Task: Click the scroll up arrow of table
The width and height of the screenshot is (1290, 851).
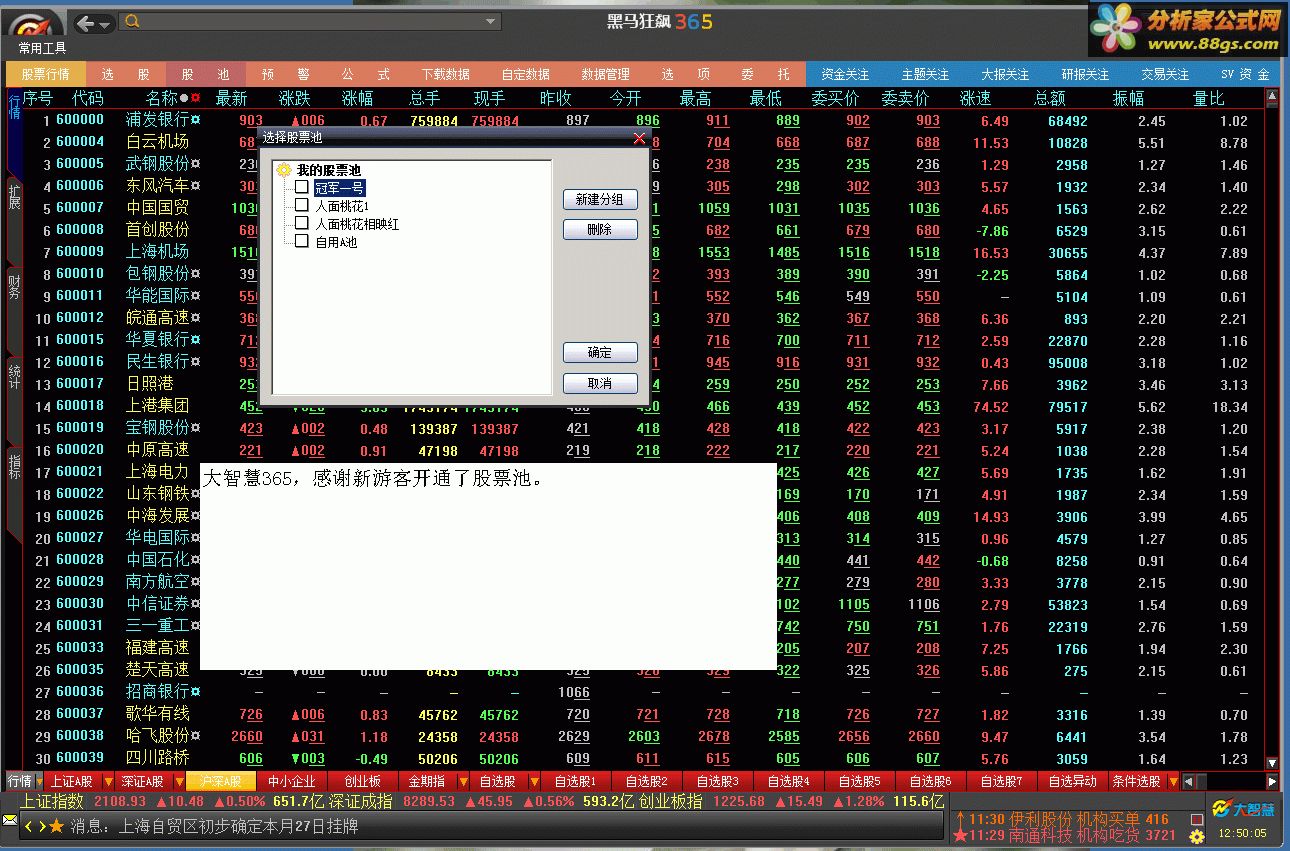Action: tap(1272, 98)
